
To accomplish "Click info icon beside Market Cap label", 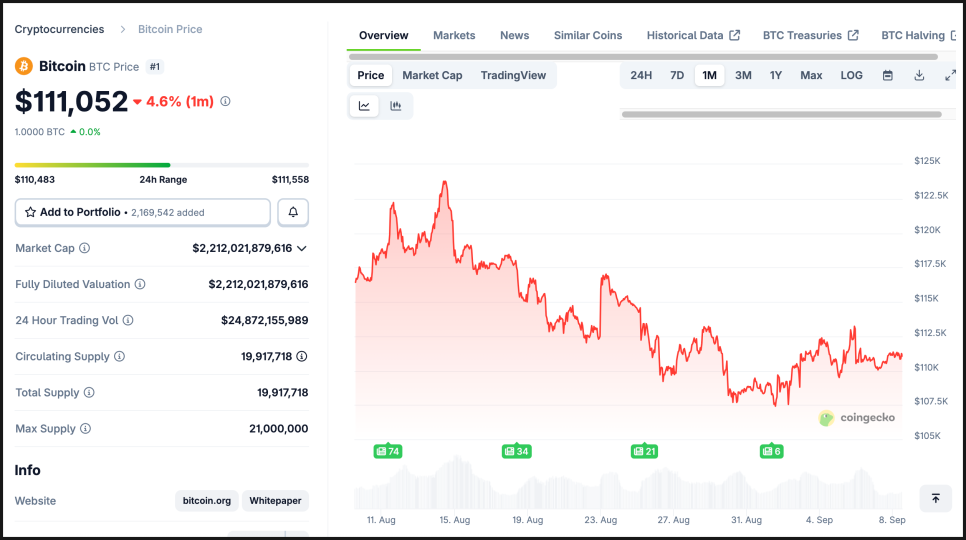I will 84,248.
